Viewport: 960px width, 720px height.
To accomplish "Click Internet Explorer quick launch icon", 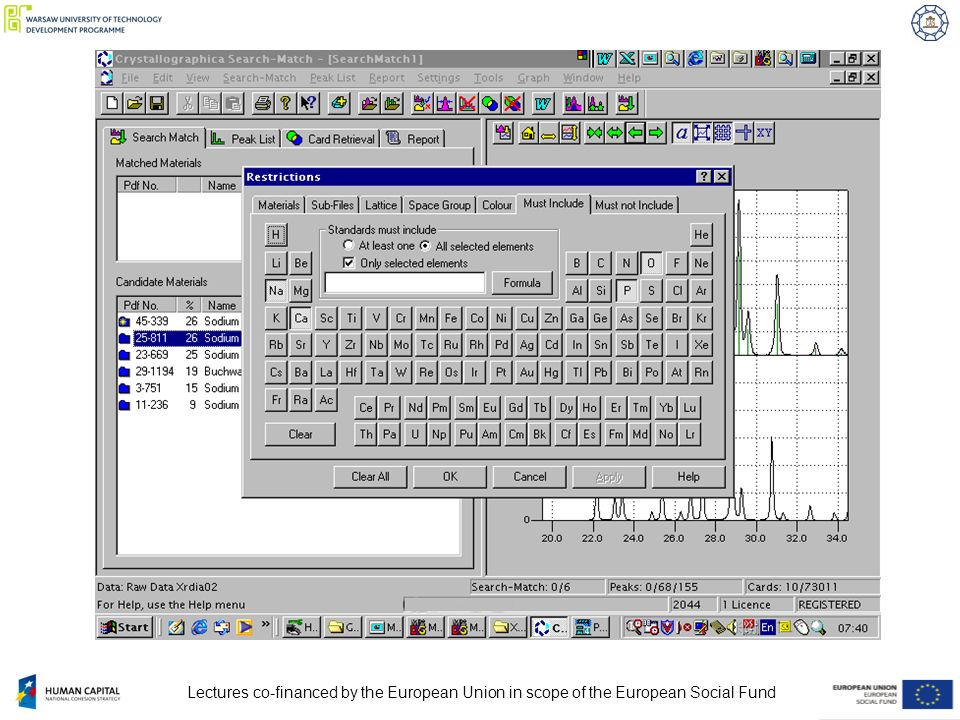I will pos(200,628).
